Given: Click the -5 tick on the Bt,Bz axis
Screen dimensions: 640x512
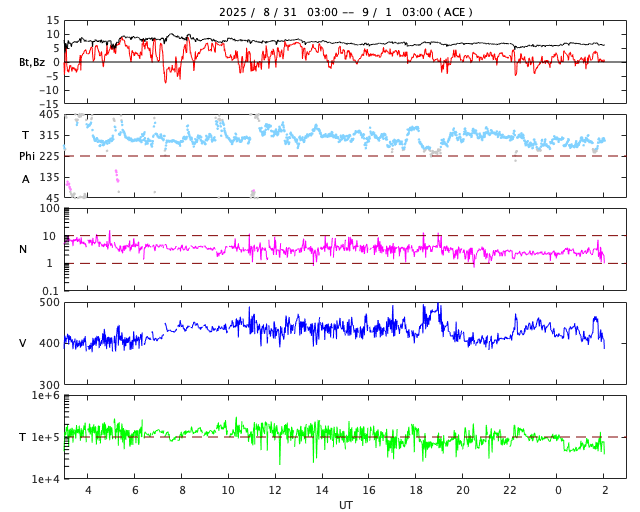Looking at the screenshot, I should pos(51,76).
